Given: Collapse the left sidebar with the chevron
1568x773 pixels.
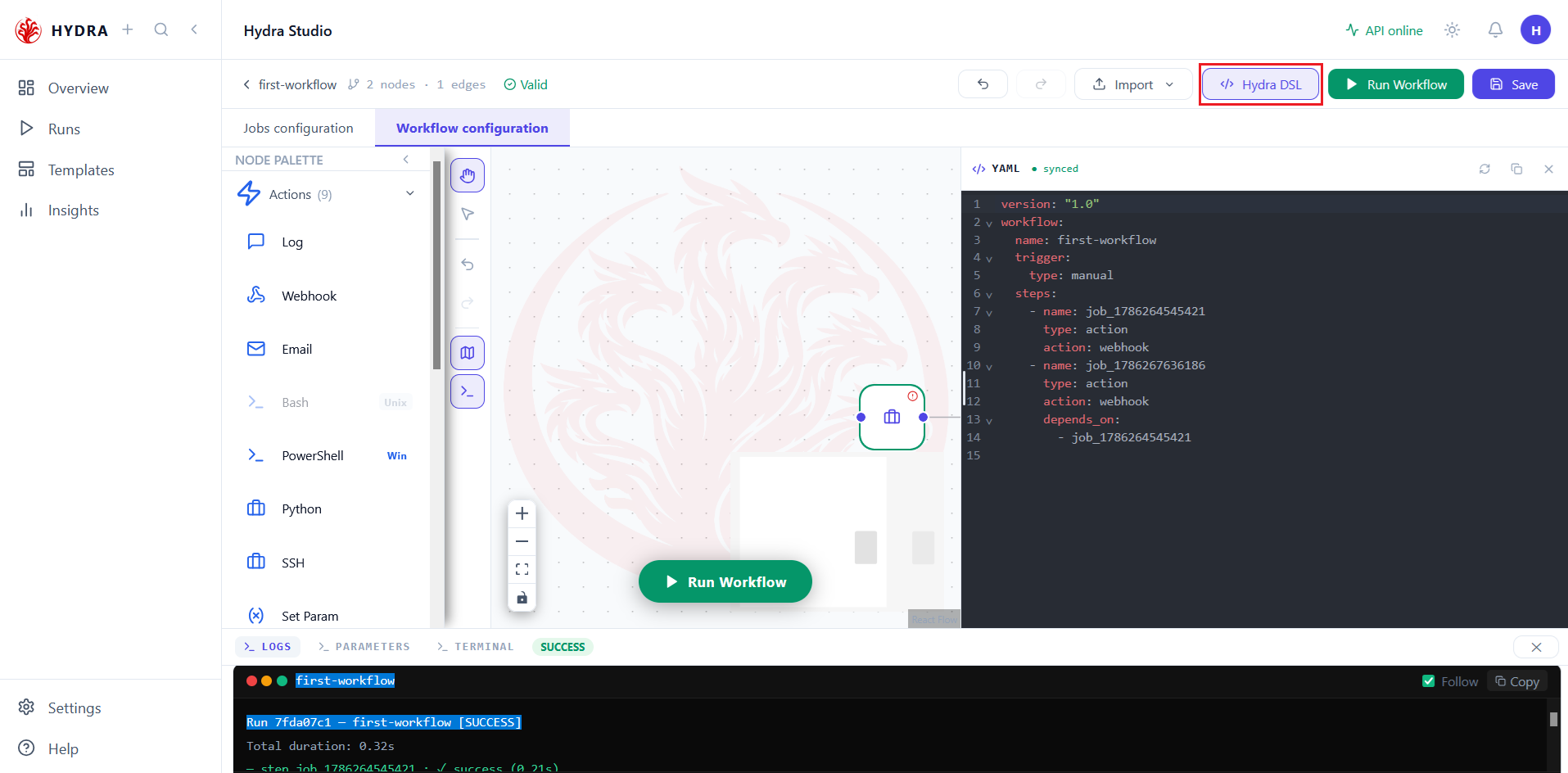Looking at the screenshot, I should 194,29.
